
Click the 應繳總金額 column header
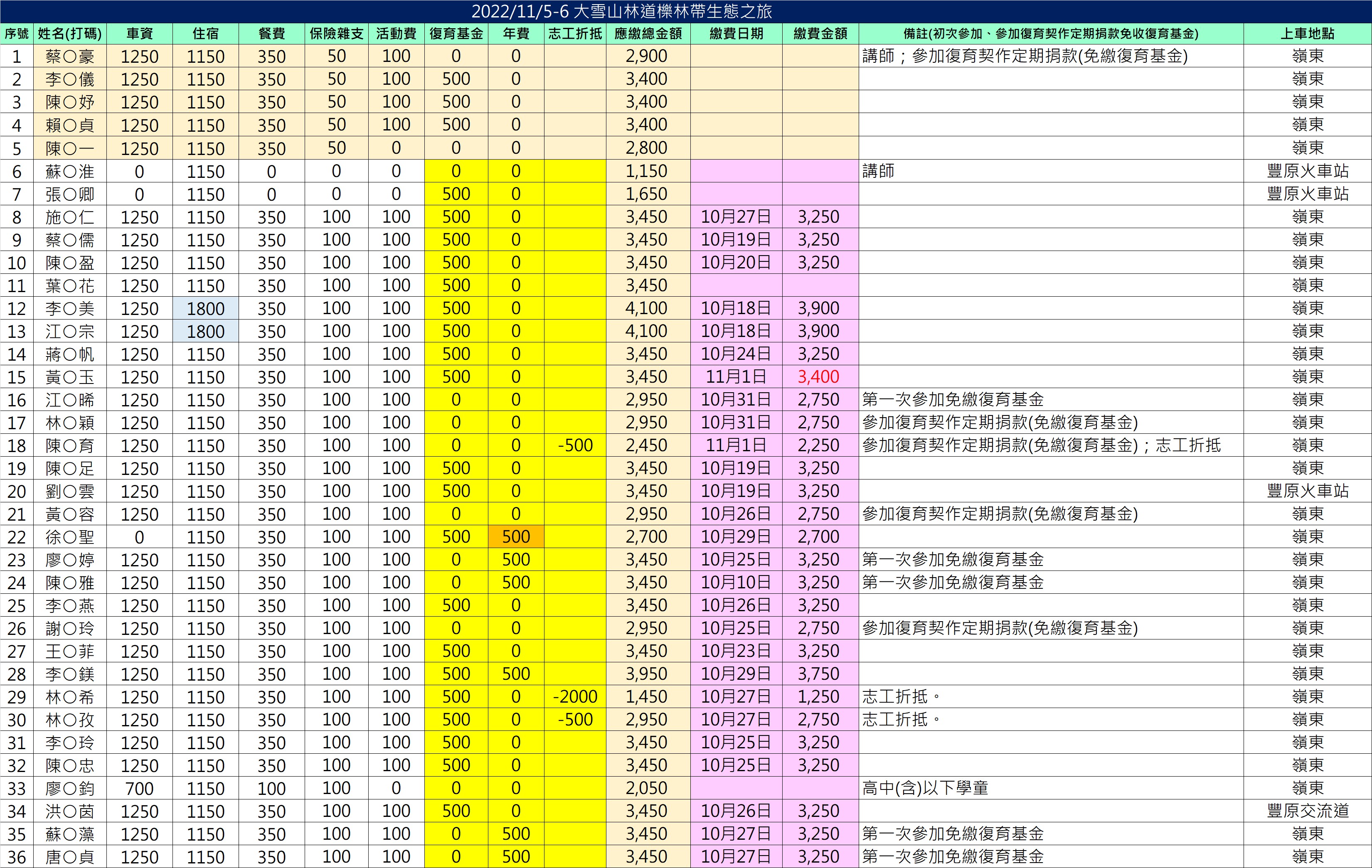[648, 34]
